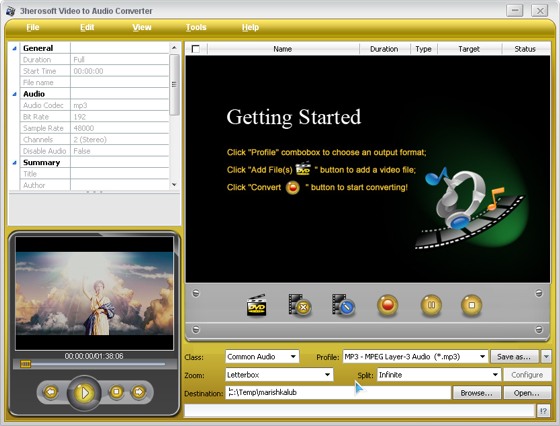Image resolution: width=560 pixels, height=426 pixels.
Task: Open the Tools menu
Action: pyautogui.click(x=196, y=27)
